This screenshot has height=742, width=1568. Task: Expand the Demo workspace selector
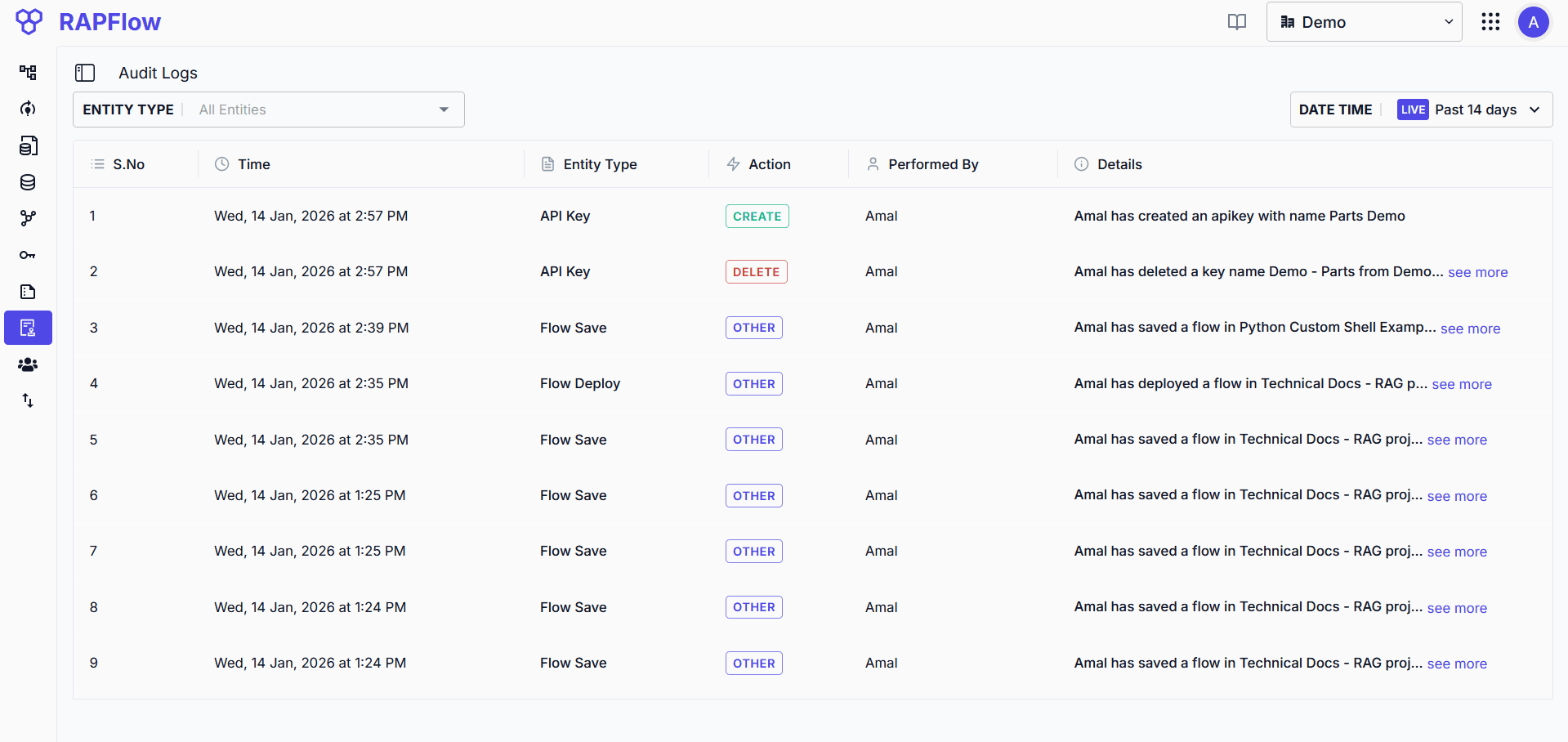pyautogui.click(x=1363, y=22)
